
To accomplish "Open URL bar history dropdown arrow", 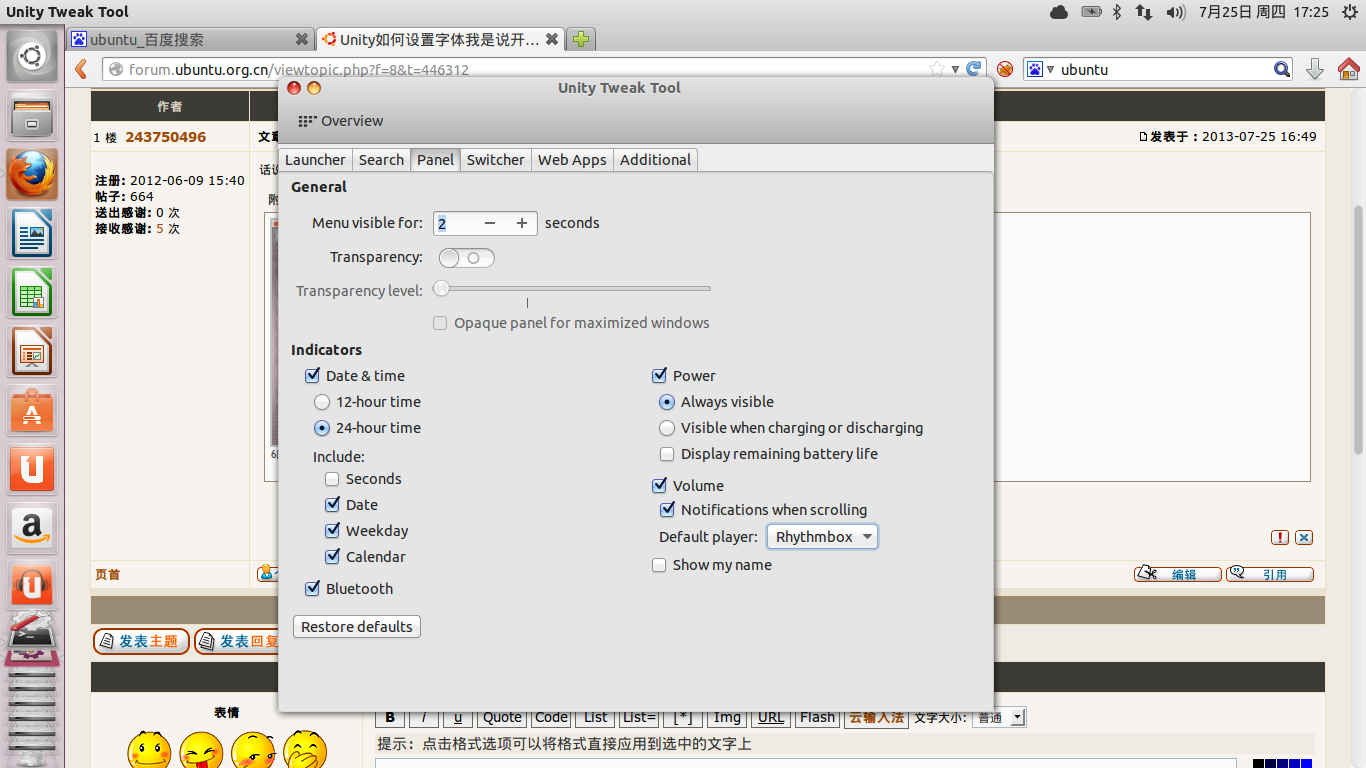I will [956, 69].
